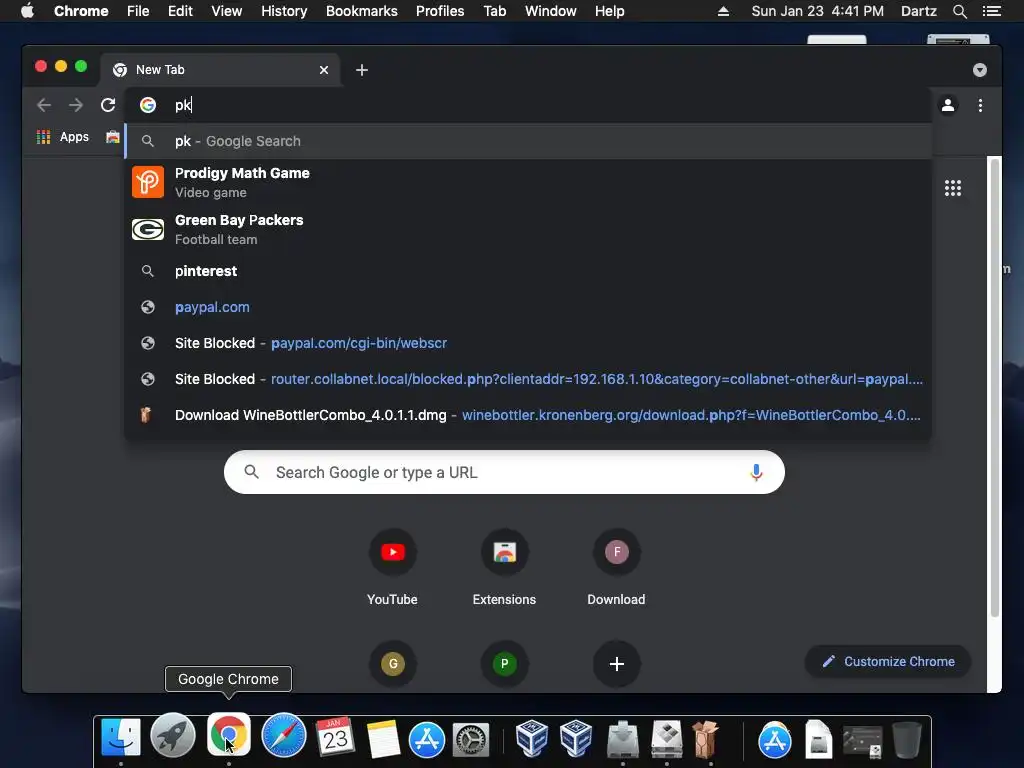Viewport: 1024px width, 768px height.
Task: Click the eject icon in menu bar
Action: tap(723, 11)
